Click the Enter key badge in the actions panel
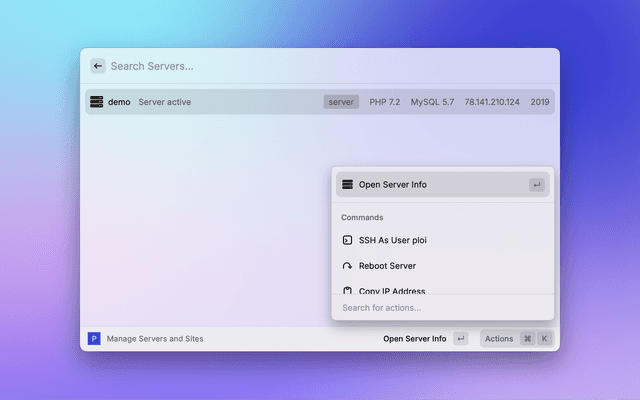Viewport: 640px width, 400px height. click(537, 184)
